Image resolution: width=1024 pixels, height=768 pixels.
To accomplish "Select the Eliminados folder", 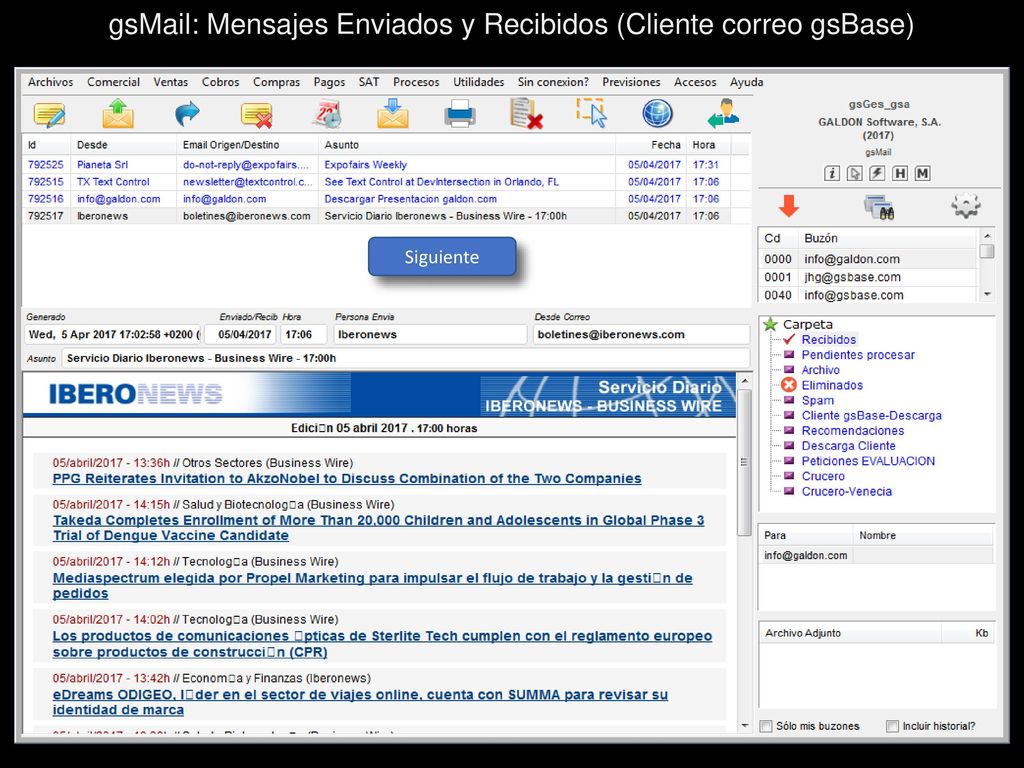I will point(832,385).
